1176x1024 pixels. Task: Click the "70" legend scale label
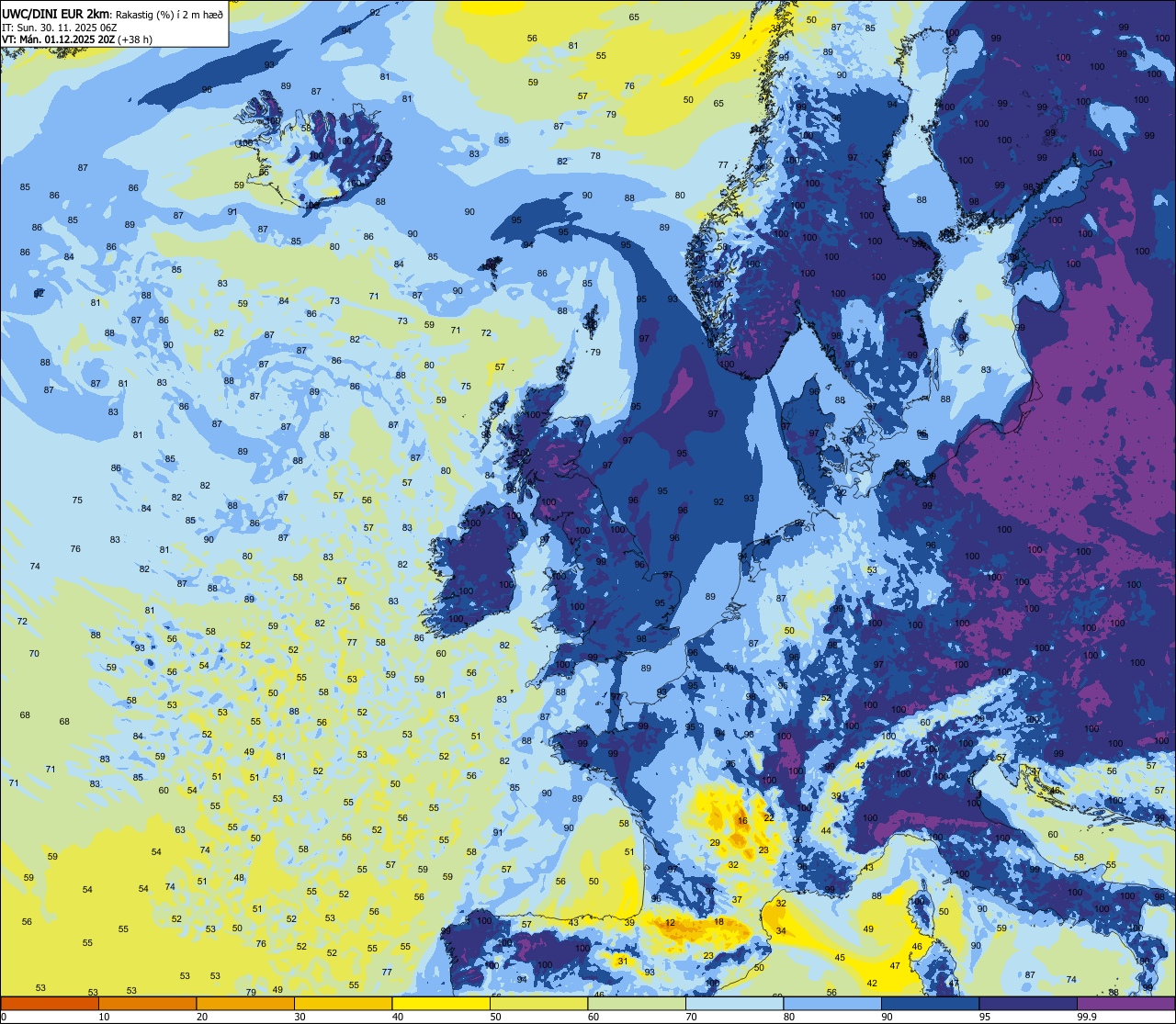point(691,1017)
